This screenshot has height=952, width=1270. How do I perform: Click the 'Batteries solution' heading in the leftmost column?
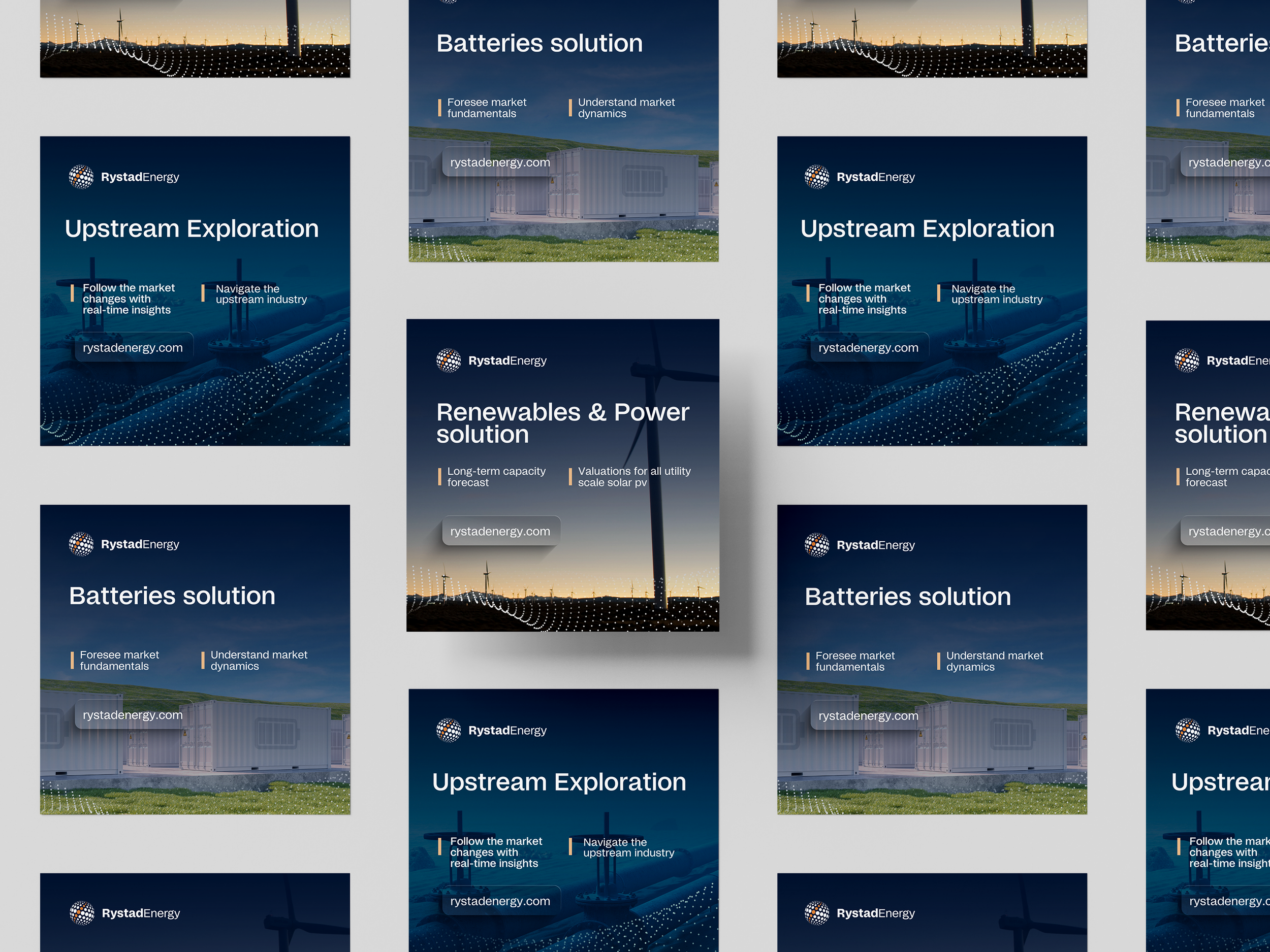[x=172, y=596]
